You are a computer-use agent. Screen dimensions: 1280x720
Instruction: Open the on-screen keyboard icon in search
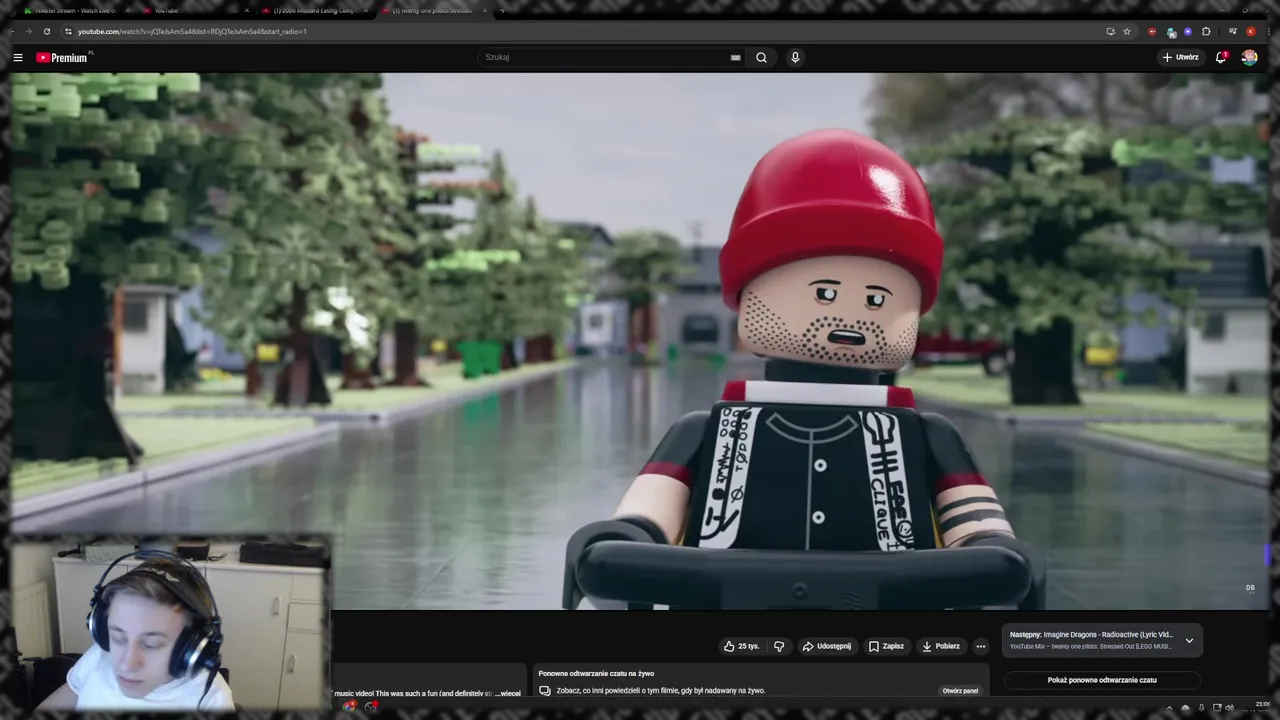tap(736, 57)
